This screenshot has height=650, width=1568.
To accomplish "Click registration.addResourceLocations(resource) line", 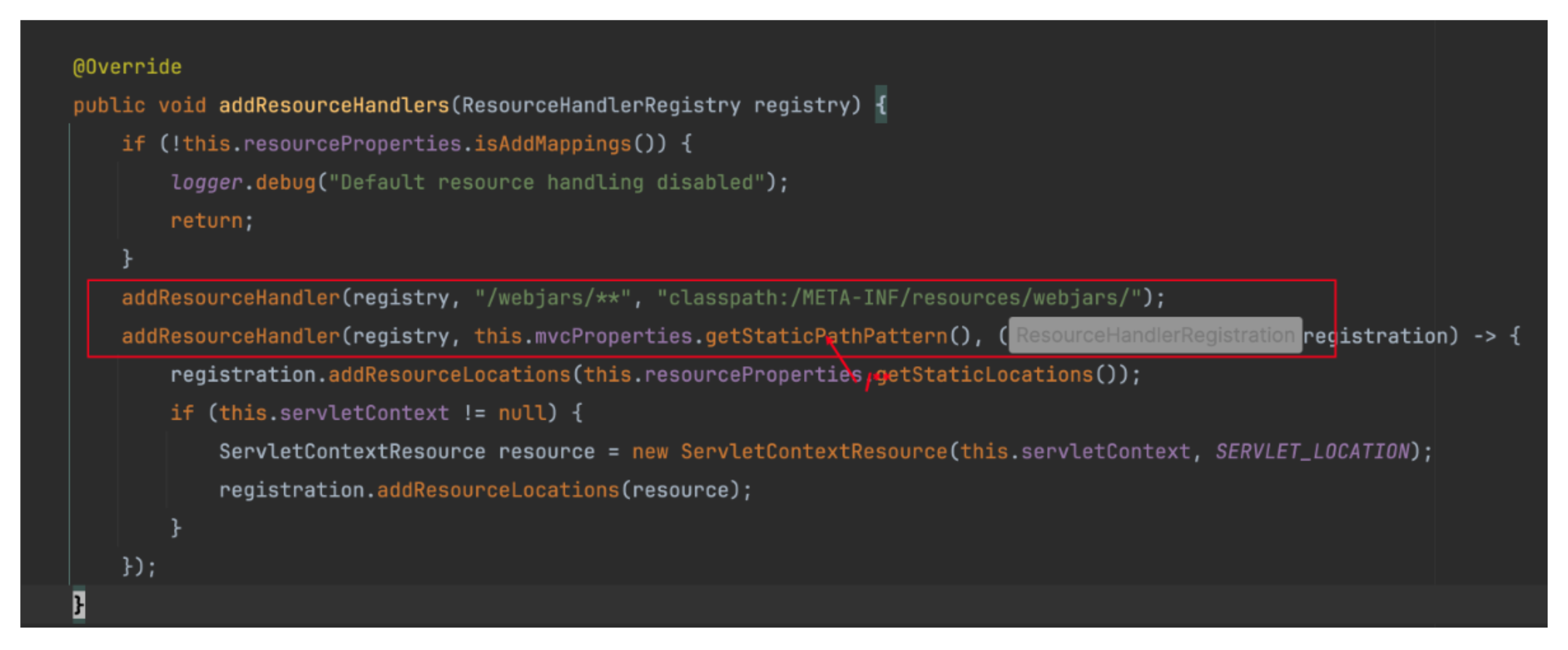I will [x=485, y=490].
